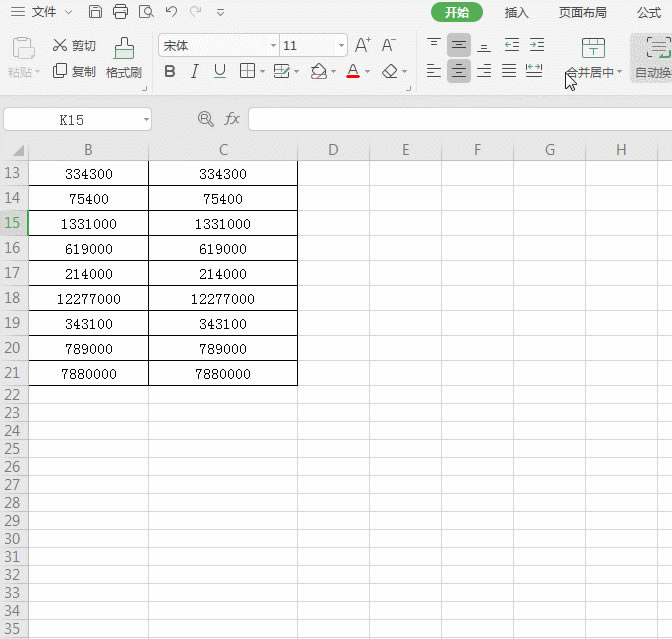Click the 自动换行 wrap text button

[653, 58]
